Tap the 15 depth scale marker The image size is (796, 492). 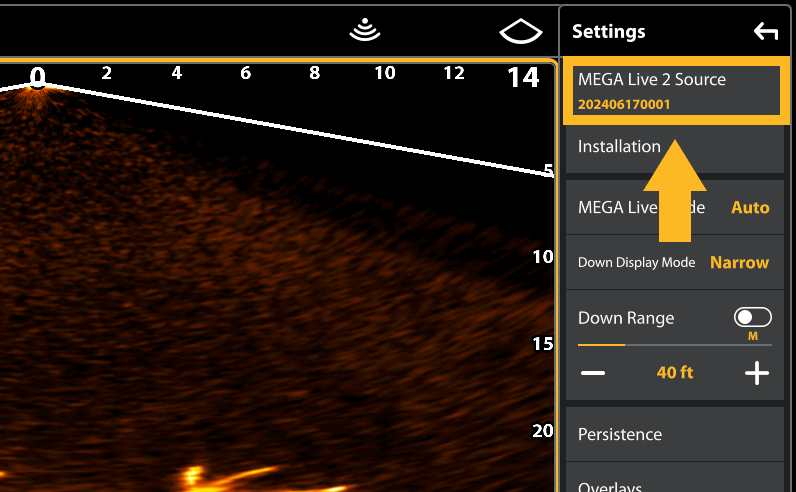(x=542, y=344)
